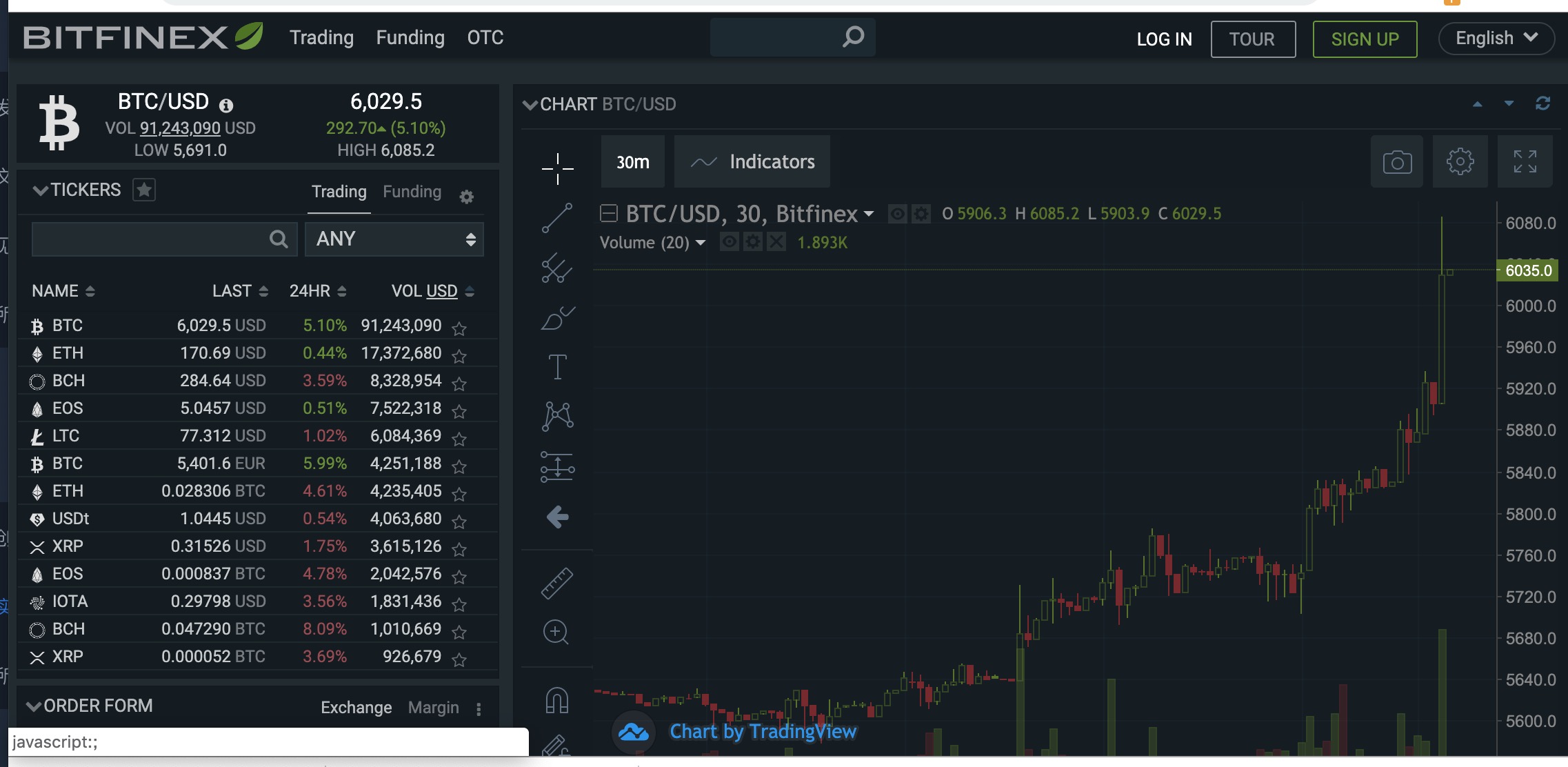The width and height of the screenshot is (1568, 767).
Task: Change the 30m chart interval
Action: 633,162
